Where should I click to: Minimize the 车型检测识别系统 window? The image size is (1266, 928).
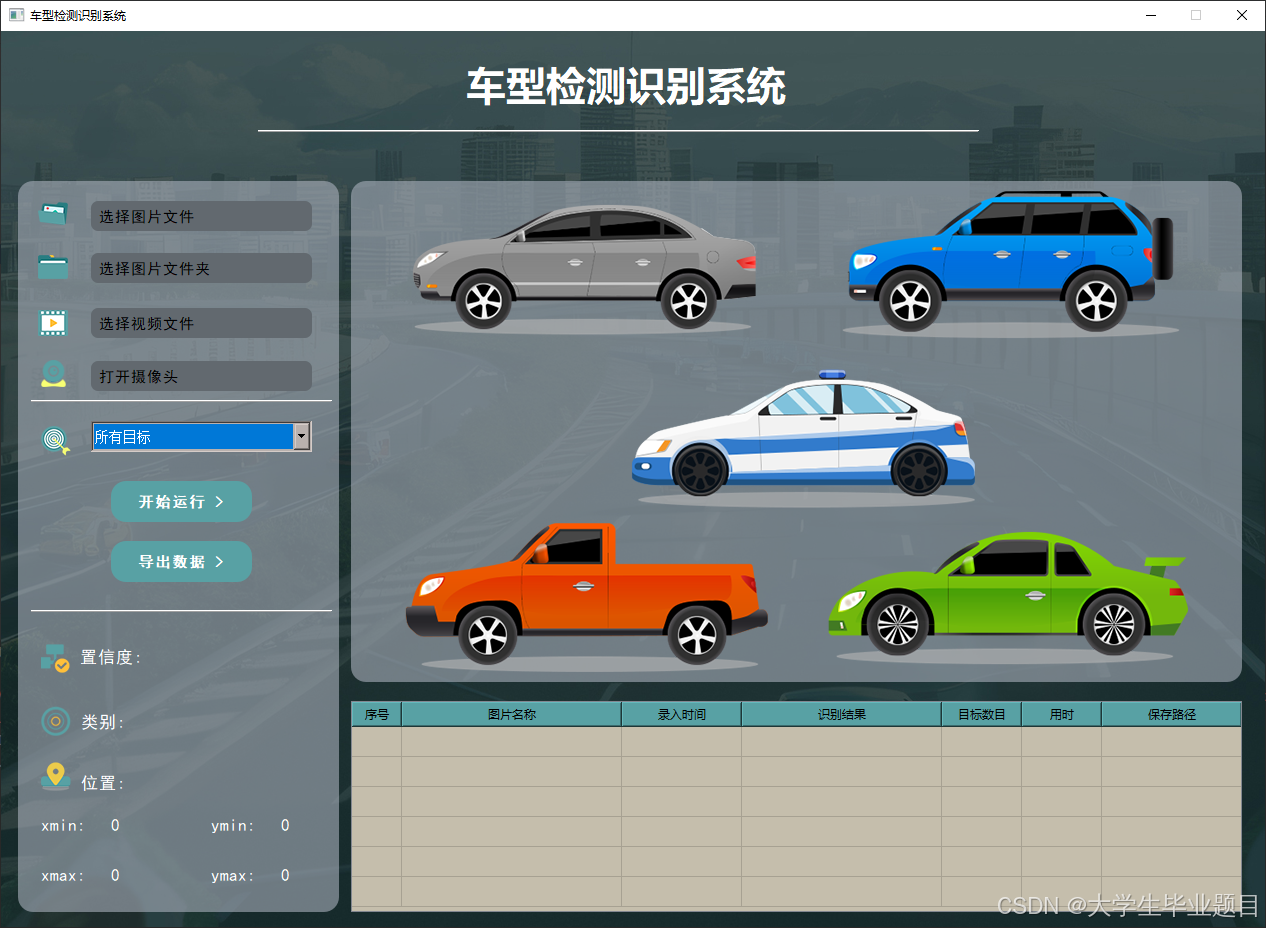pos(1151,15)
